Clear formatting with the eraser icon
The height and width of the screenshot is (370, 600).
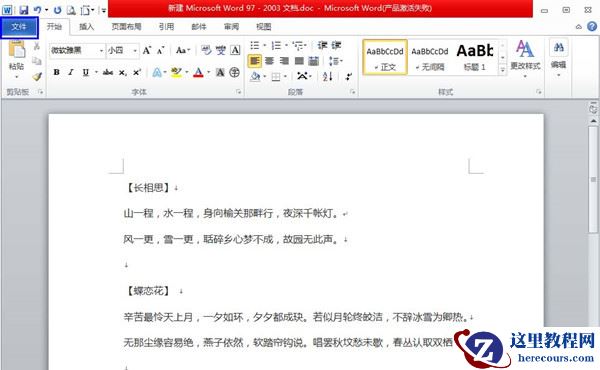coord(206,50)
